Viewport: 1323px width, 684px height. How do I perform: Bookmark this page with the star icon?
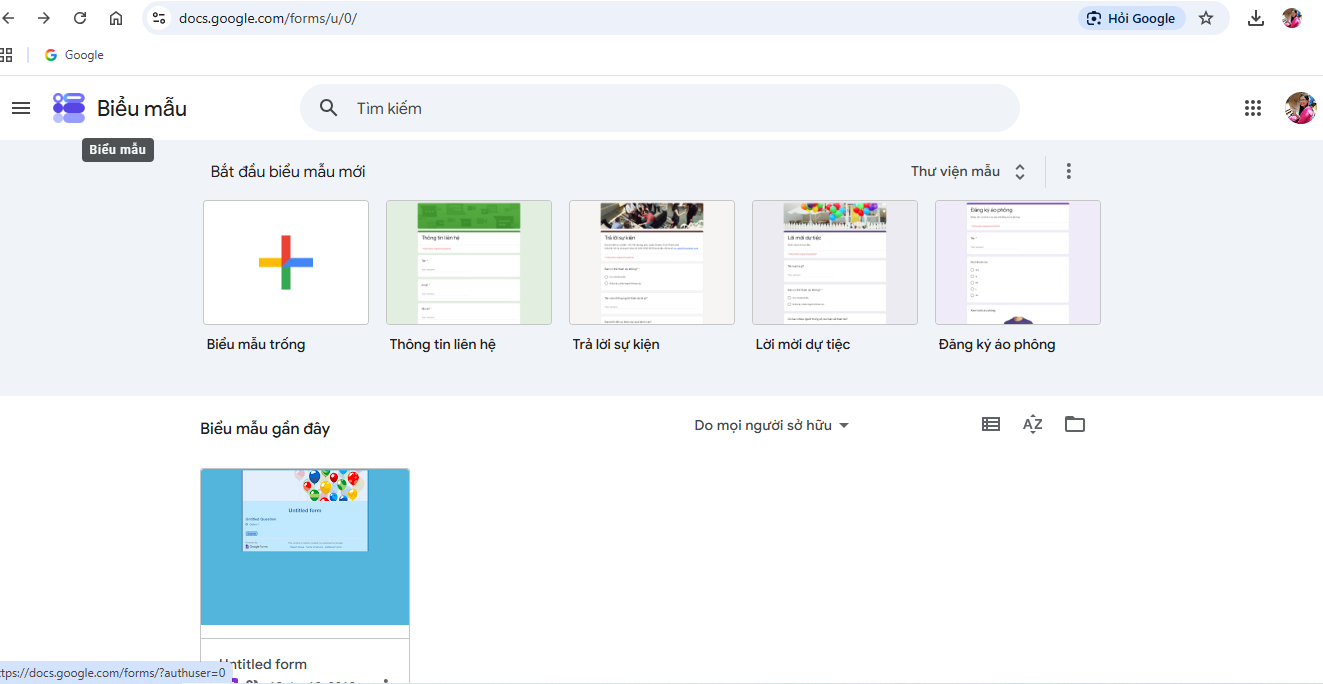tap(1206, 18)
